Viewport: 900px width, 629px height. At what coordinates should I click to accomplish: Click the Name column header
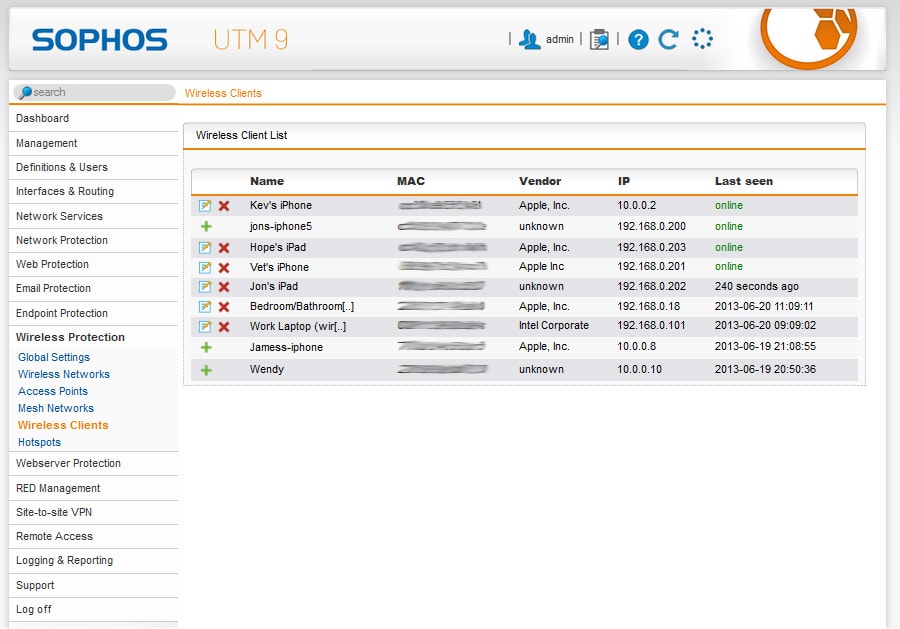tap(267, 181)
